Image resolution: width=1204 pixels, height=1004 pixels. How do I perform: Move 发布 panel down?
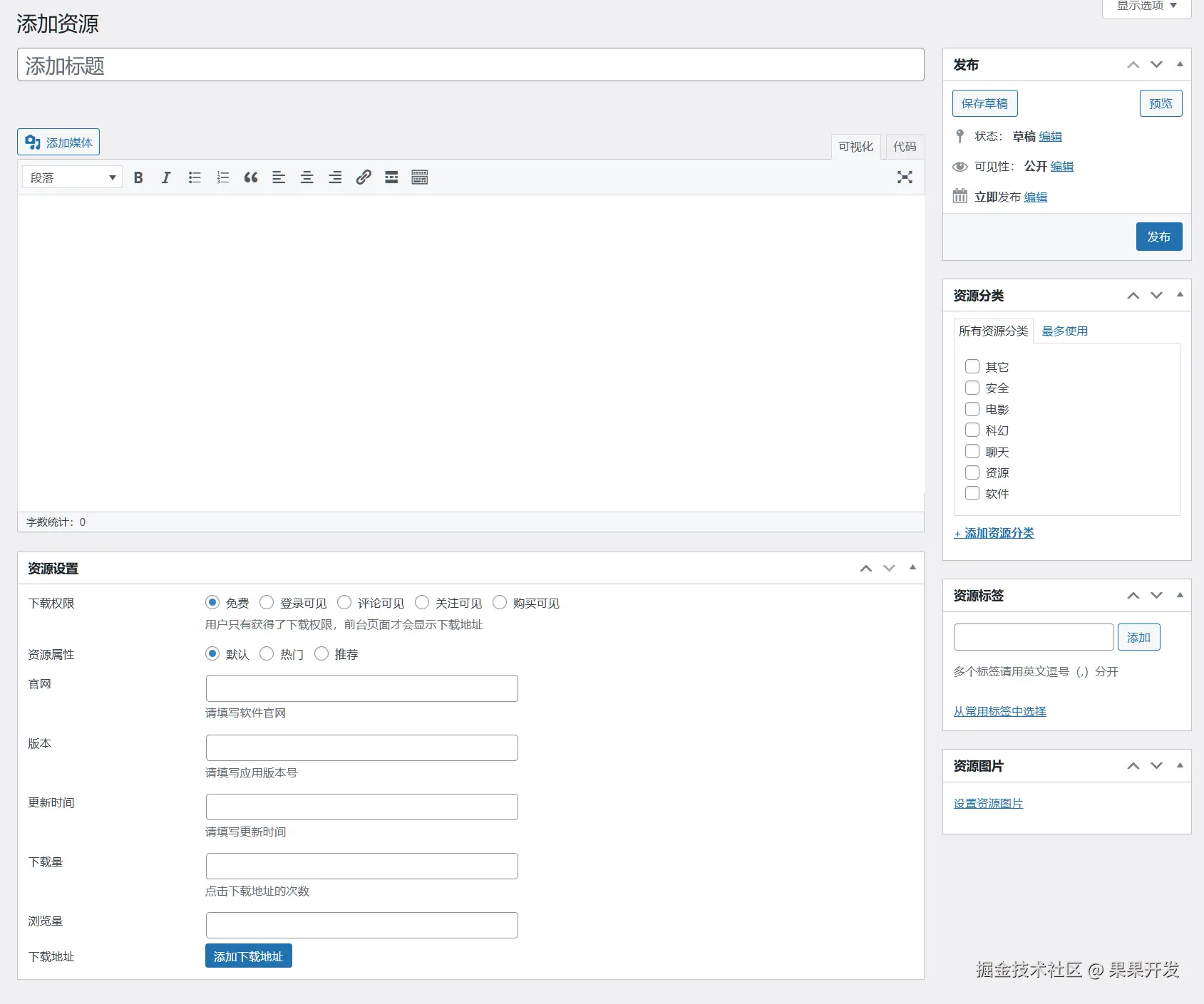pos(1157,65)
